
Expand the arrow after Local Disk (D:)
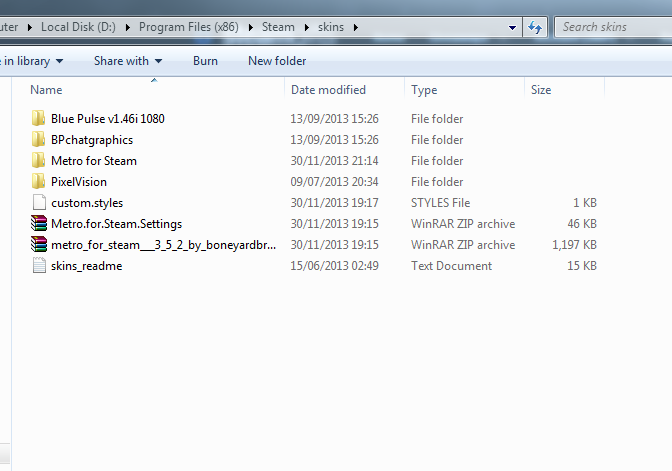pyautogui.click(x=128, y=27)
